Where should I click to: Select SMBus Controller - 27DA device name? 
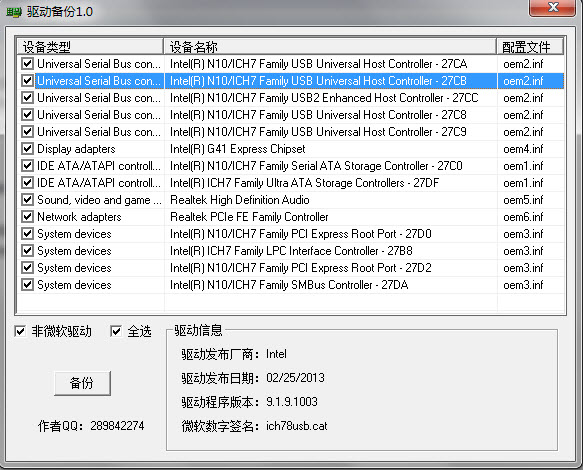click(x=289, y=285)
